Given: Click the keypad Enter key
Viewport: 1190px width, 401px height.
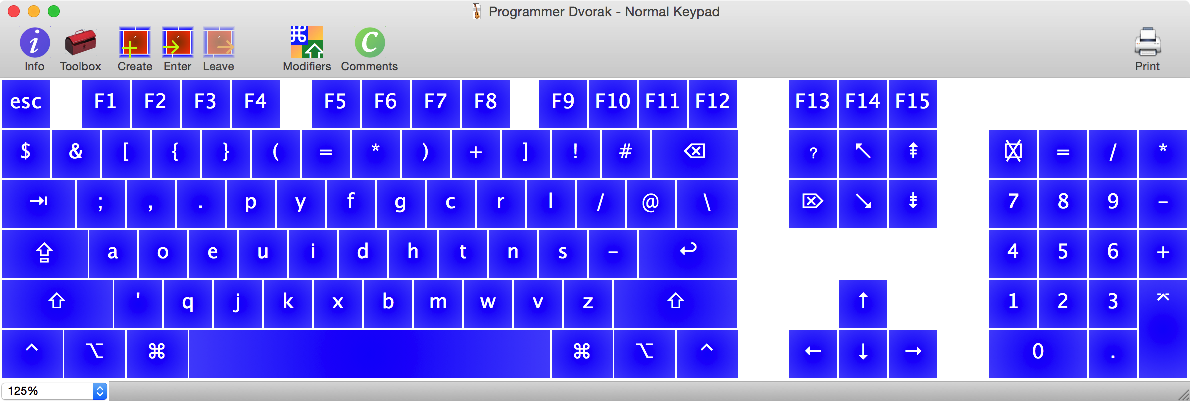Looking at the screenshot, I should coord(1163,329).
